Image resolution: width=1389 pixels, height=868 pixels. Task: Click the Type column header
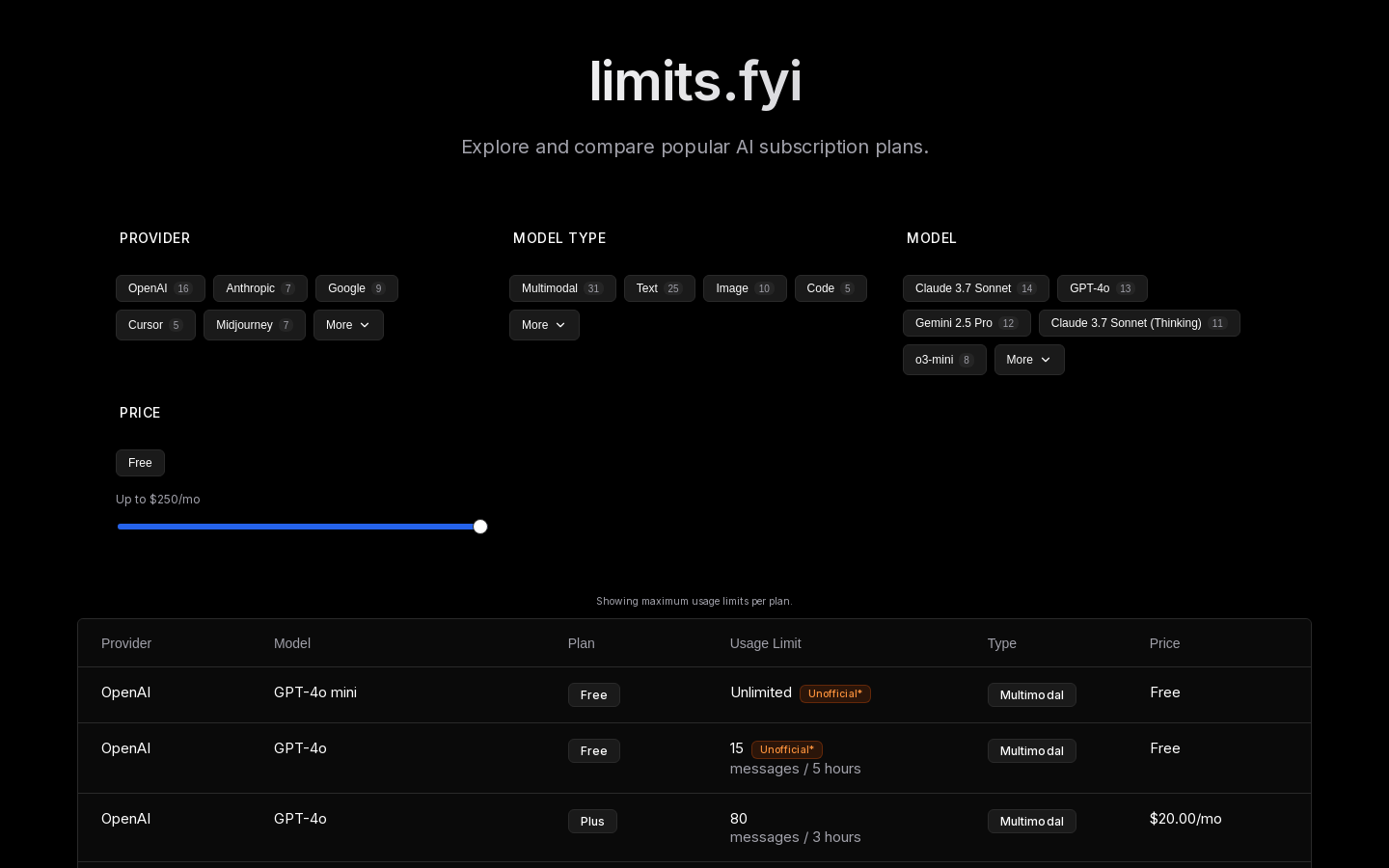tap(1002, 643)
